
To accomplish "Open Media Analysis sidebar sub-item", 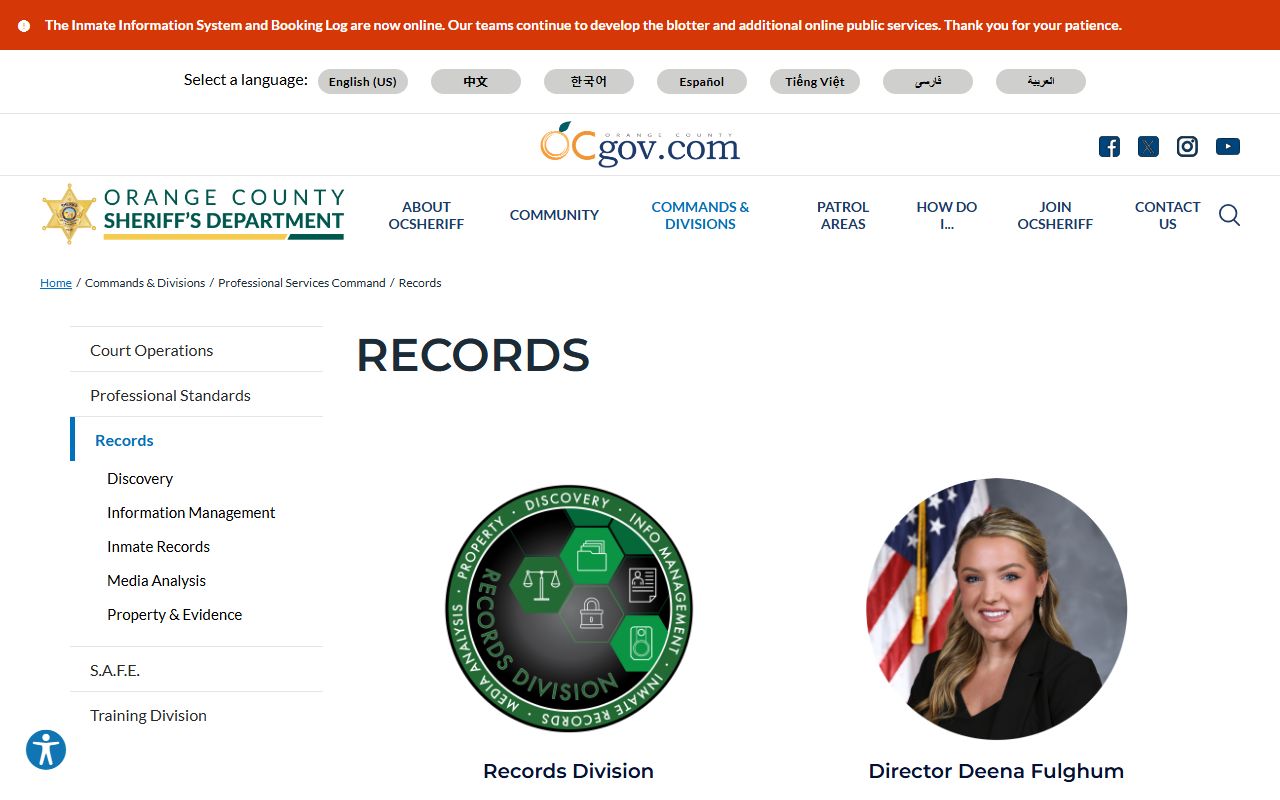I will [x=156, y=581].
